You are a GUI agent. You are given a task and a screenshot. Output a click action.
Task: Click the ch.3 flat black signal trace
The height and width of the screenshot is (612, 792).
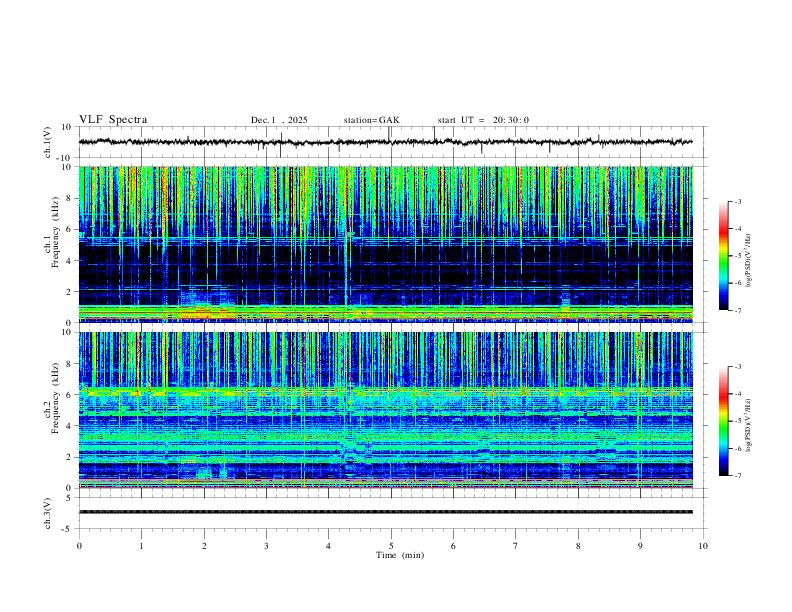pos(385,512)
